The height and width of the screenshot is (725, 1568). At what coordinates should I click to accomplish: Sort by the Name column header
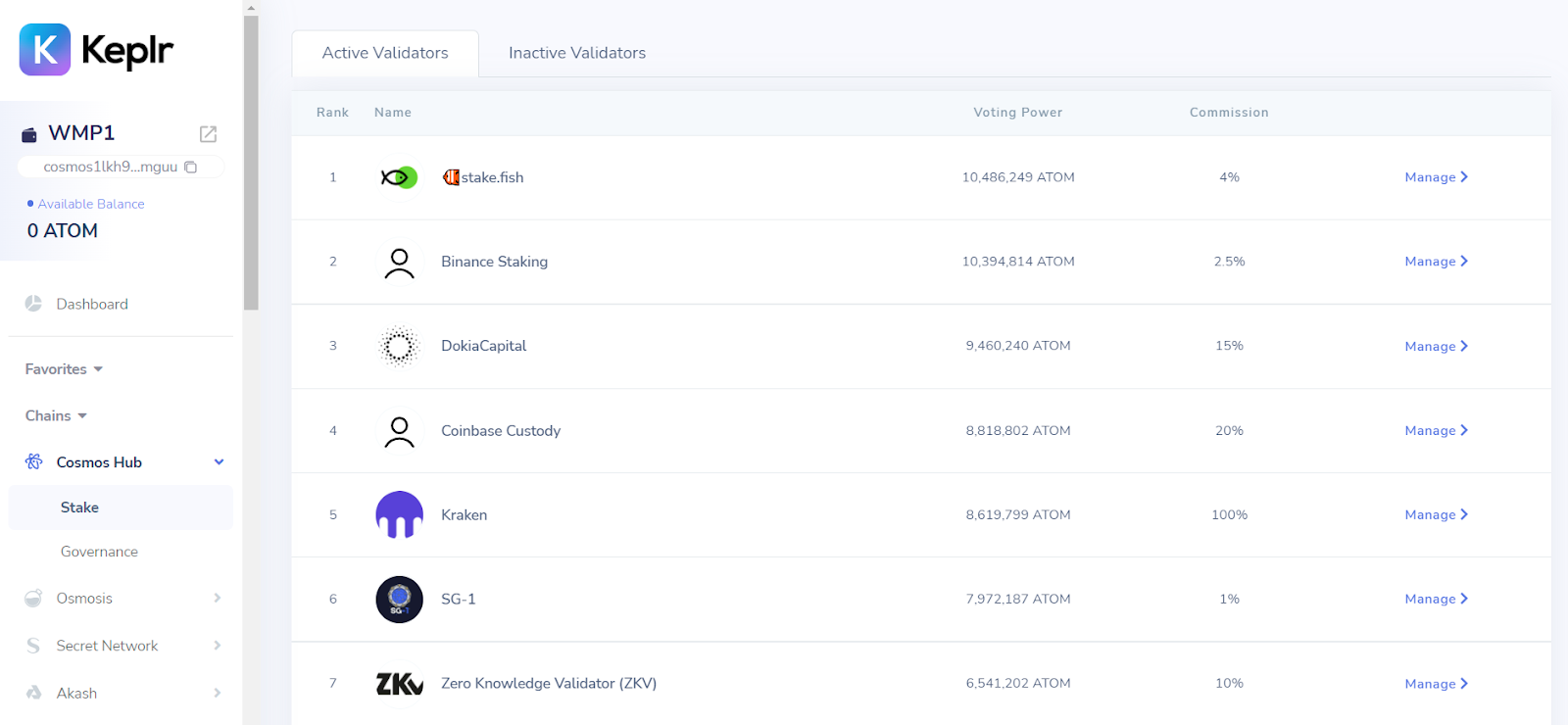tap(393, 113)
